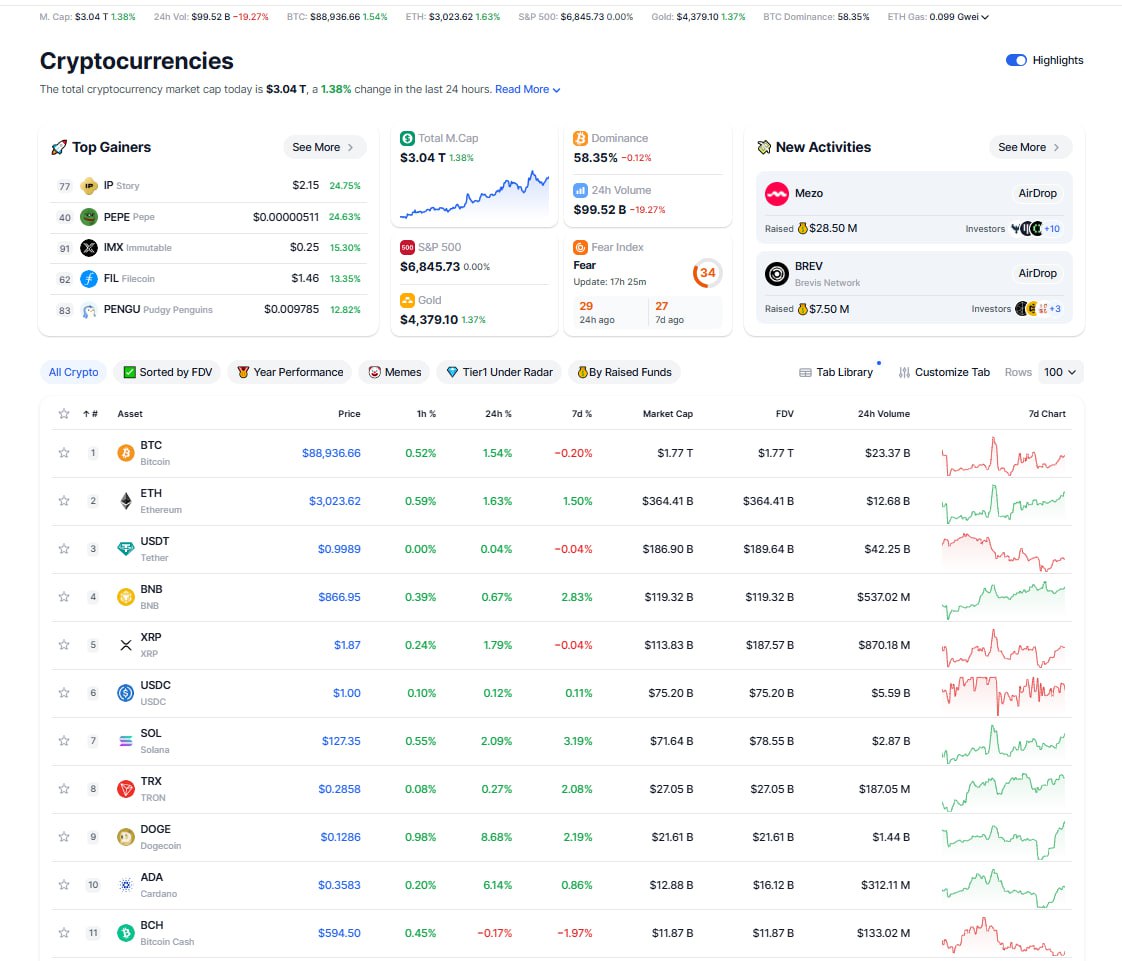
Task: Toggle the Highlights switch off
Action: coord(1016,60)
